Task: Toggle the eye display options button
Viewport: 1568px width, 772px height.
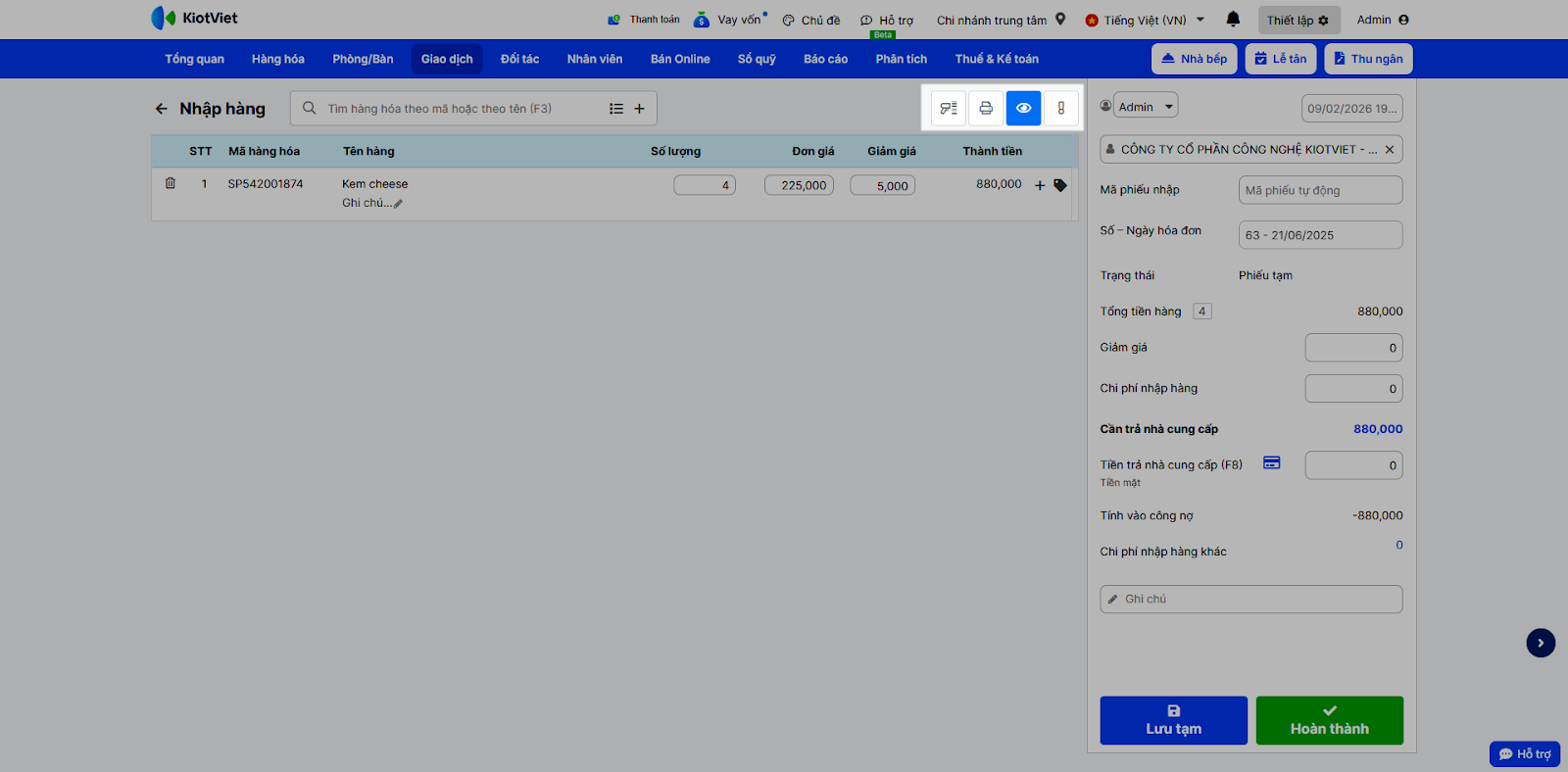Action: 1023,108
